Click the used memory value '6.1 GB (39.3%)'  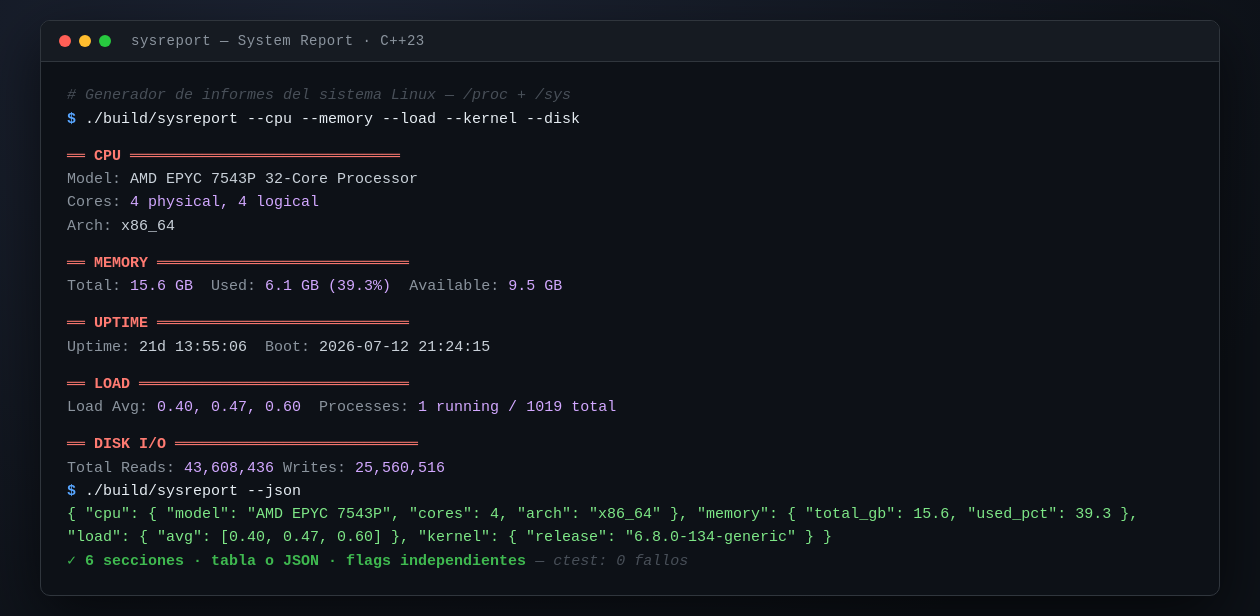(328, 286)
